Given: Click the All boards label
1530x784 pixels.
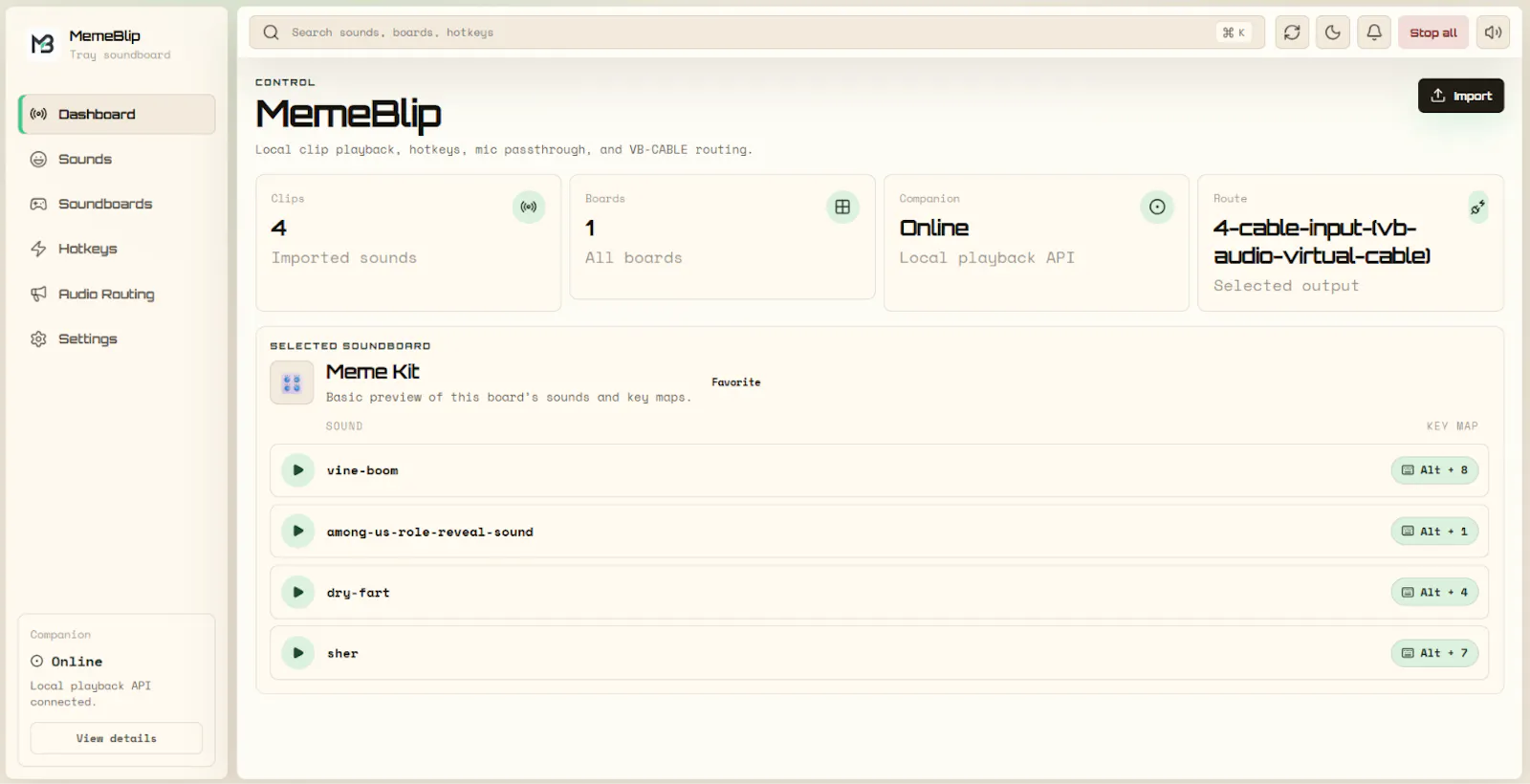Looking at the screenshot, I should point(634,258).
